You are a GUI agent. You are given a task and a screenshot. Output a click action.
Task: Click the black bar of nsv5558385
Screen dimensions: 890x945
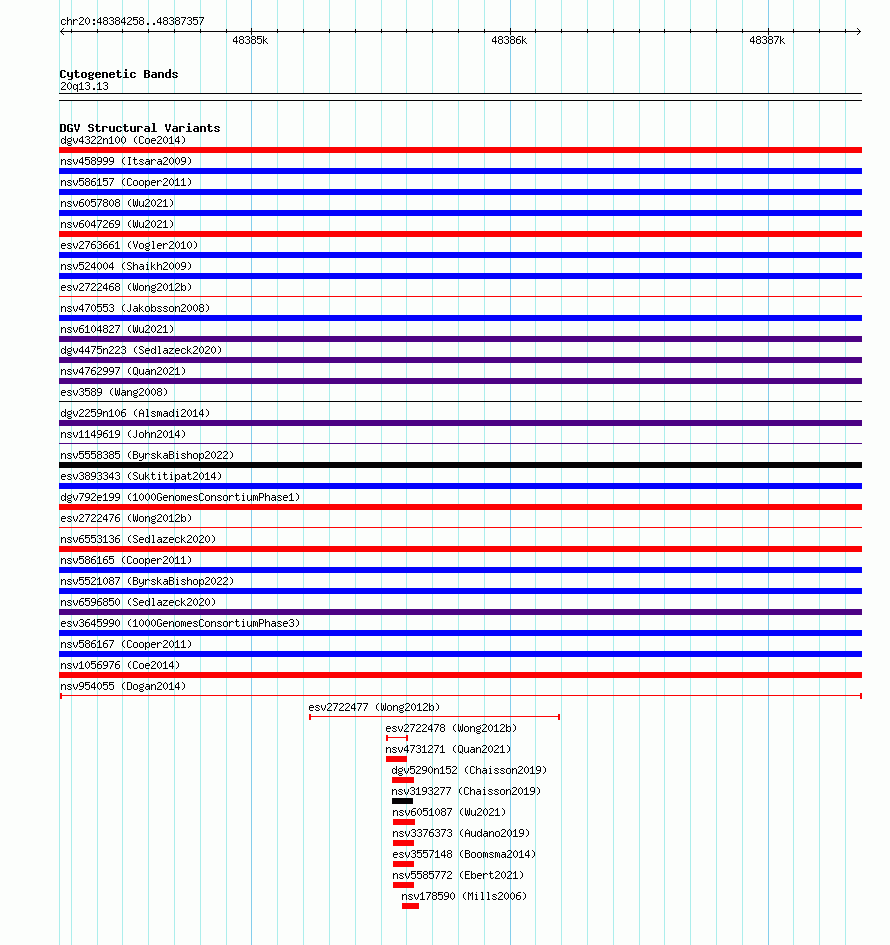[460, 465]
